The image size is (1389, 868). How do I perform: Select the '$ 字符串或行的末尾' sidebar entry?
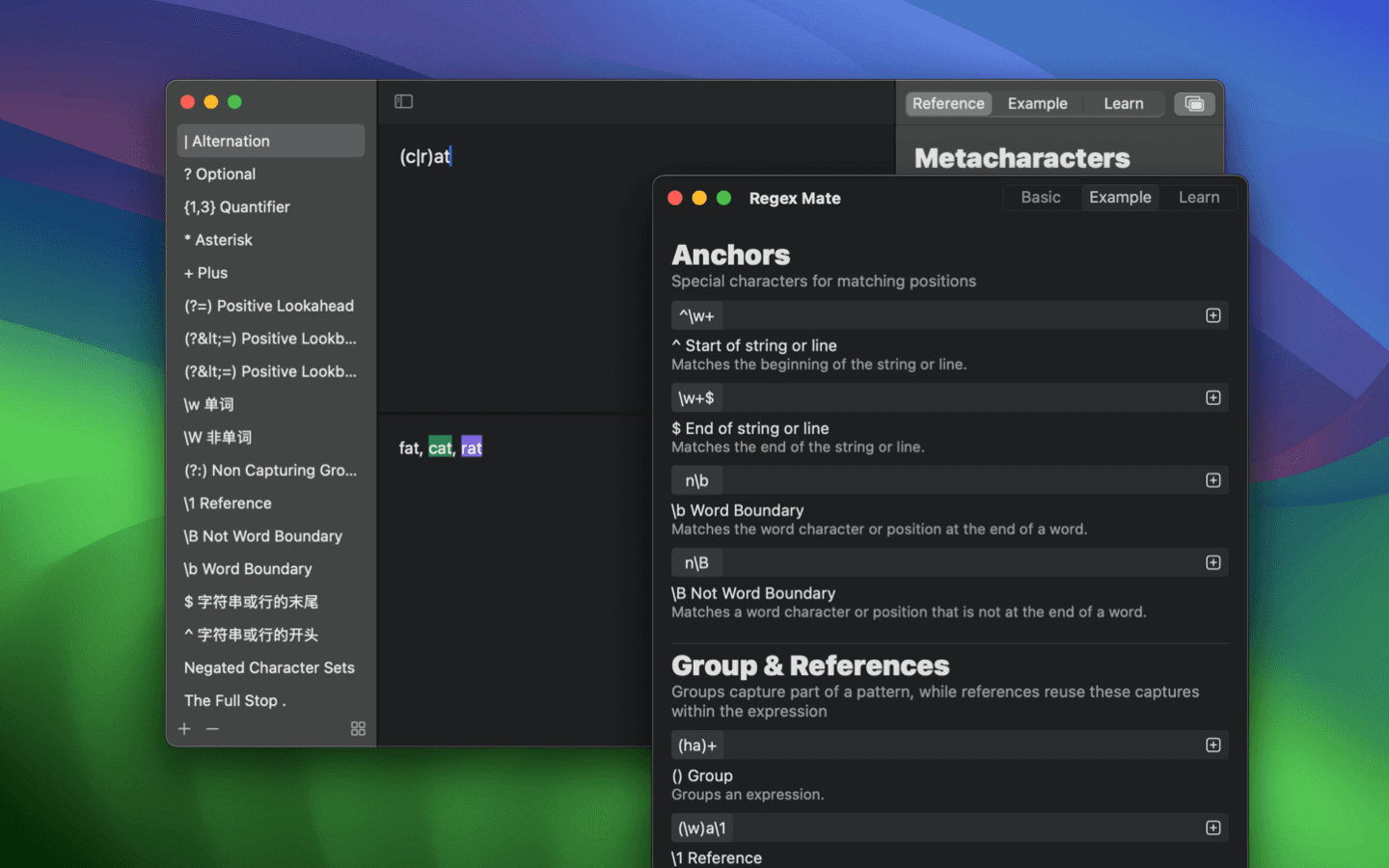(x=271, y=602)
